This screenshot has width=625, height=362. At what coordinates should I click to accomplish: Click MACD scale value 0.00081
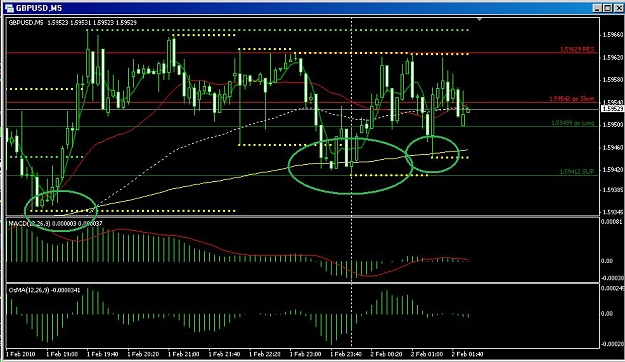612,221
